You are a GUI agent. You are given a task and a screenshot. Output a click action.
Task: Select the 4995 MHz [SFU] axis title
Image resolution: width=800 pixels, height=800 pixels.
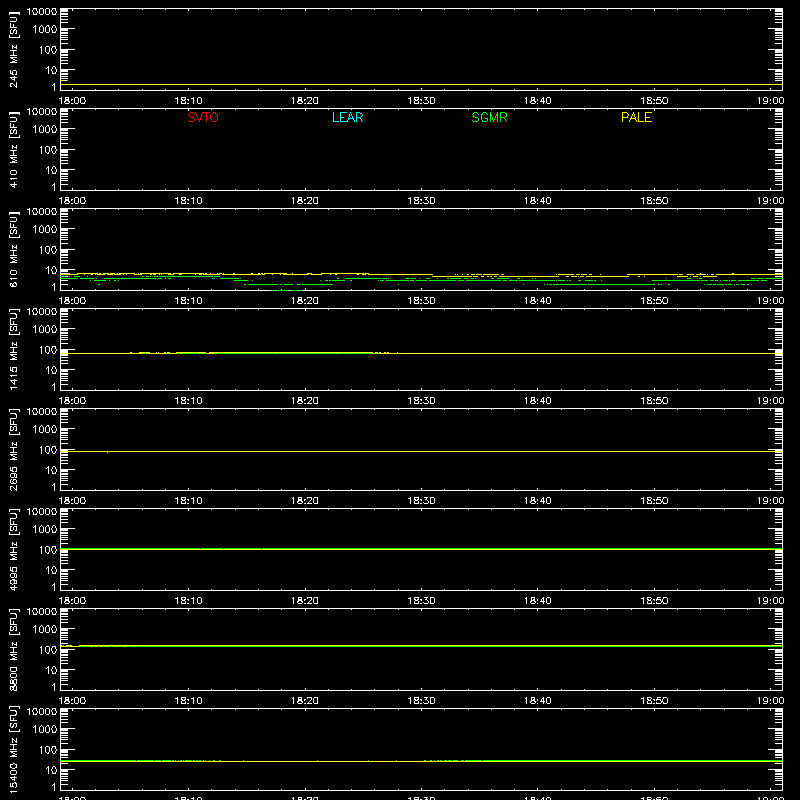[13, 549]
